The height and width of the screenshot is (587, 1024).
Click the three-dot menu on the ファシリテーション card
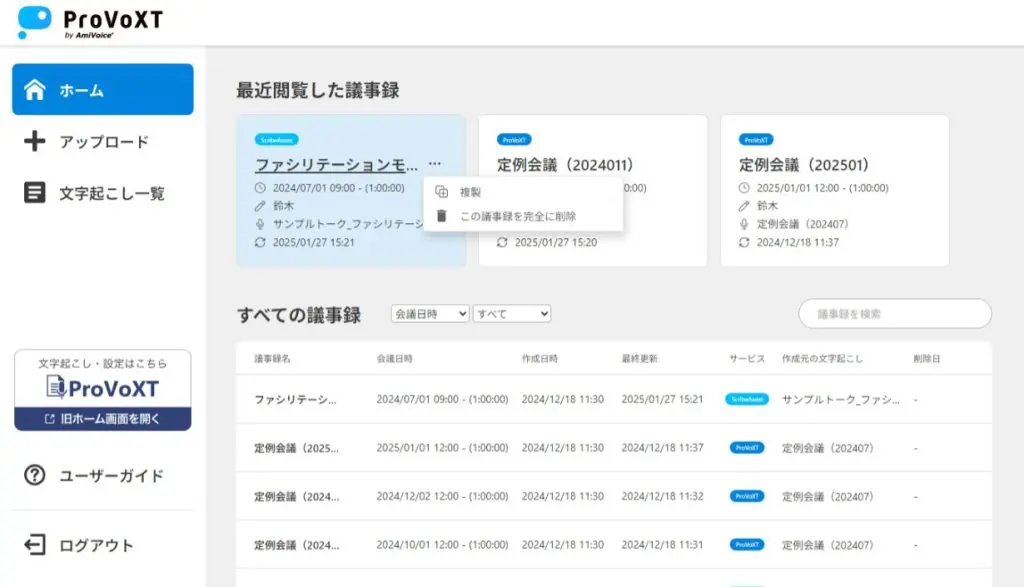click(x=435, y=163)
